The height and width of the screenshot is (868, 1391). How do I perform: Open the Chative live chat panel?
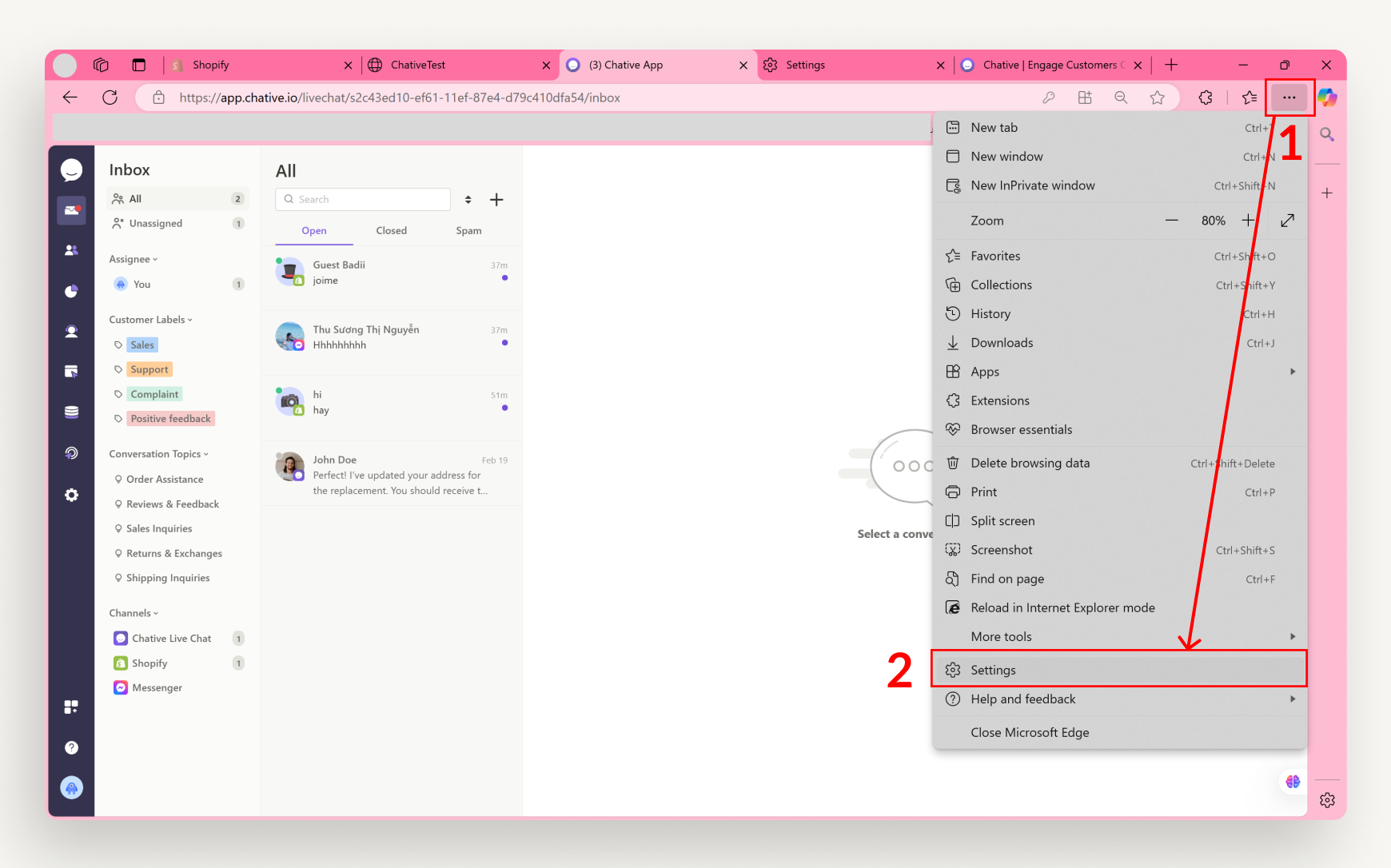[x=72, y=169]
